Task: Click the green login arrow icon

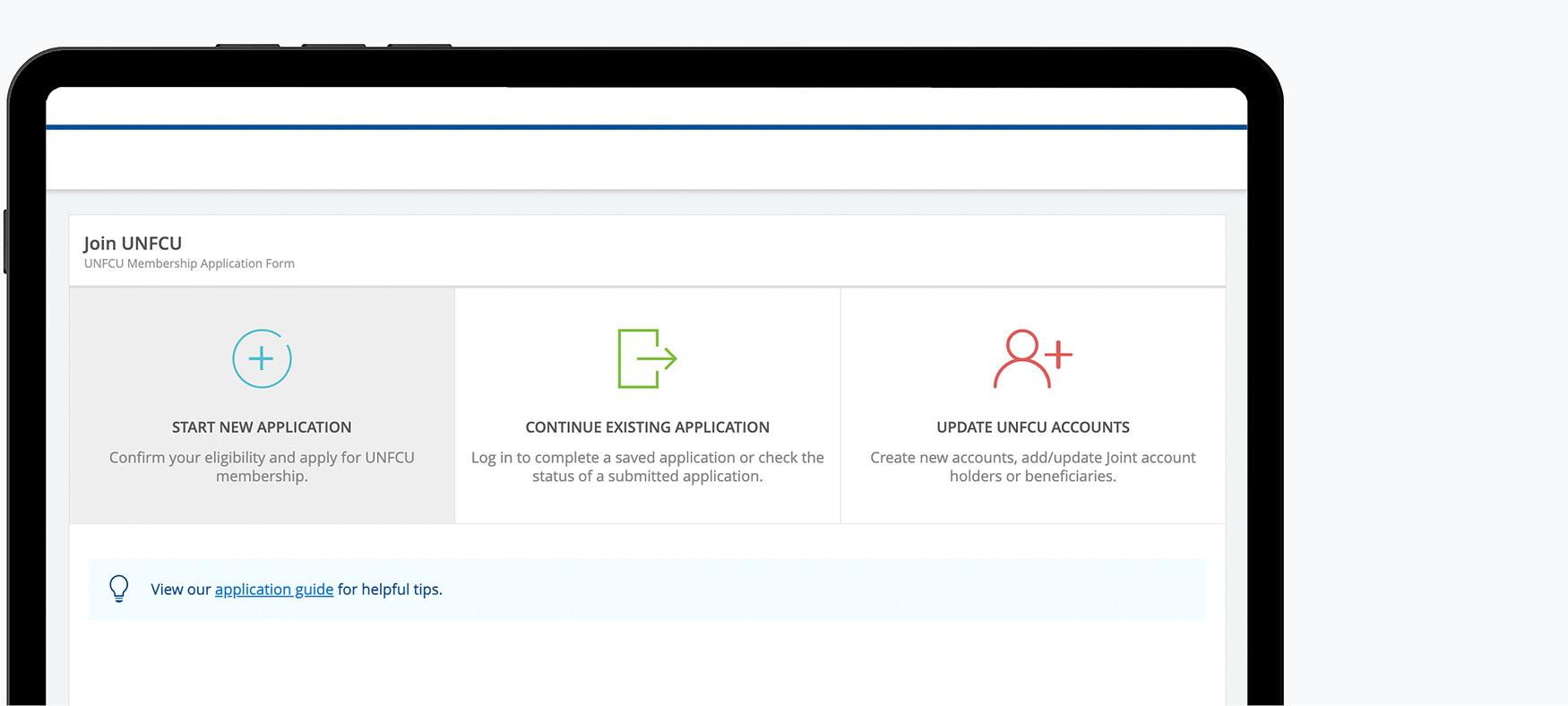Action: click(647, 358)
